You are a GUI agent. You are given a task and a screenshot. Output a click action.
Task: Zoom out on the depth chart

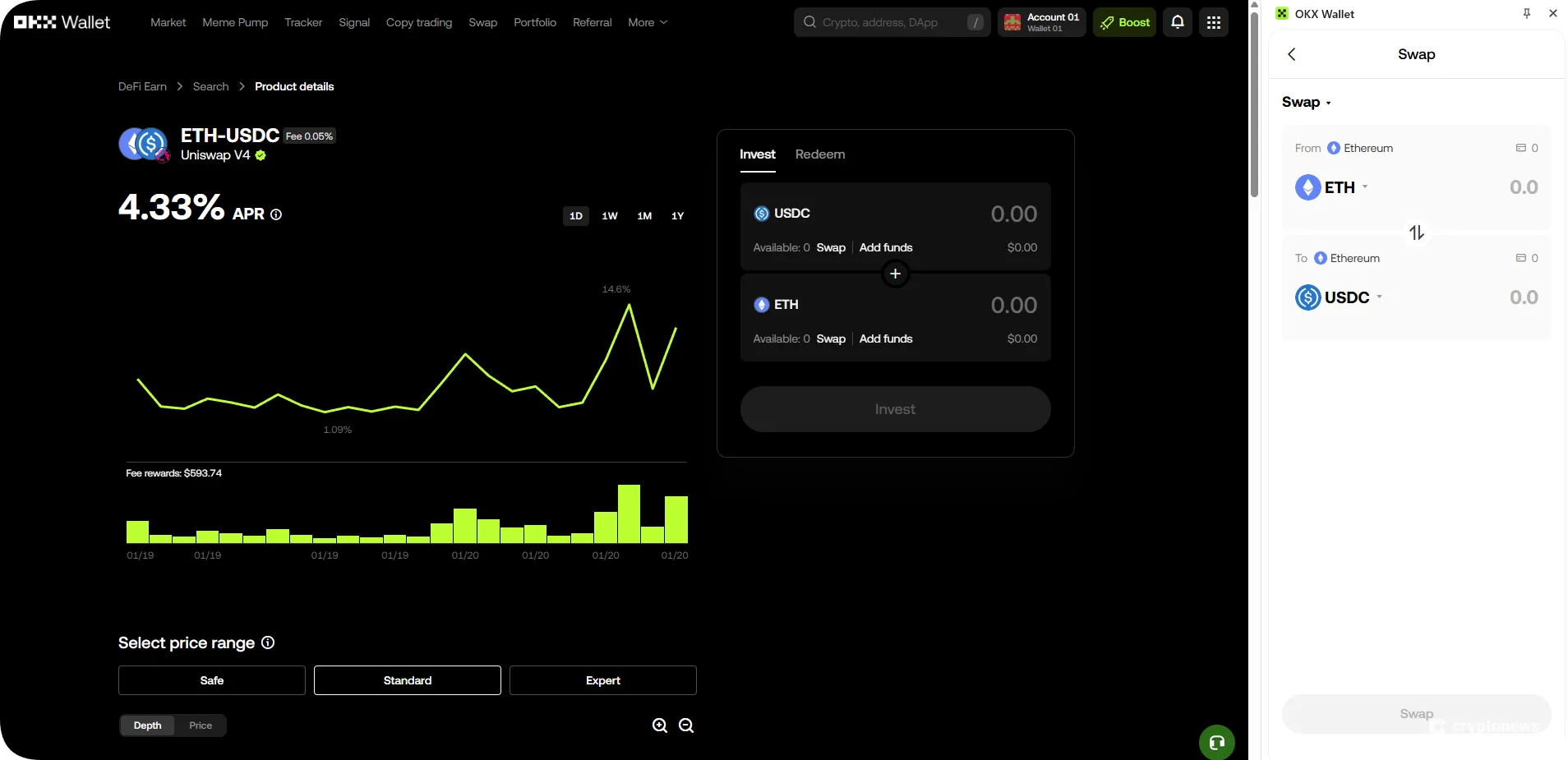686,725
